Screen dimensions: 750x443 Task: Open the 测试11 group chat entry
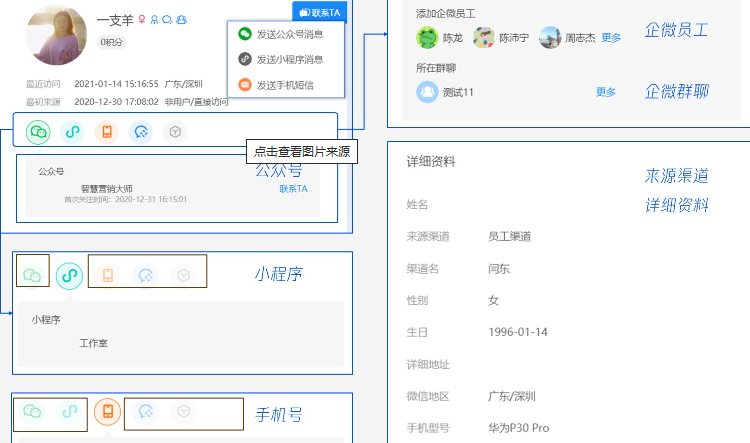click(445, 92)
